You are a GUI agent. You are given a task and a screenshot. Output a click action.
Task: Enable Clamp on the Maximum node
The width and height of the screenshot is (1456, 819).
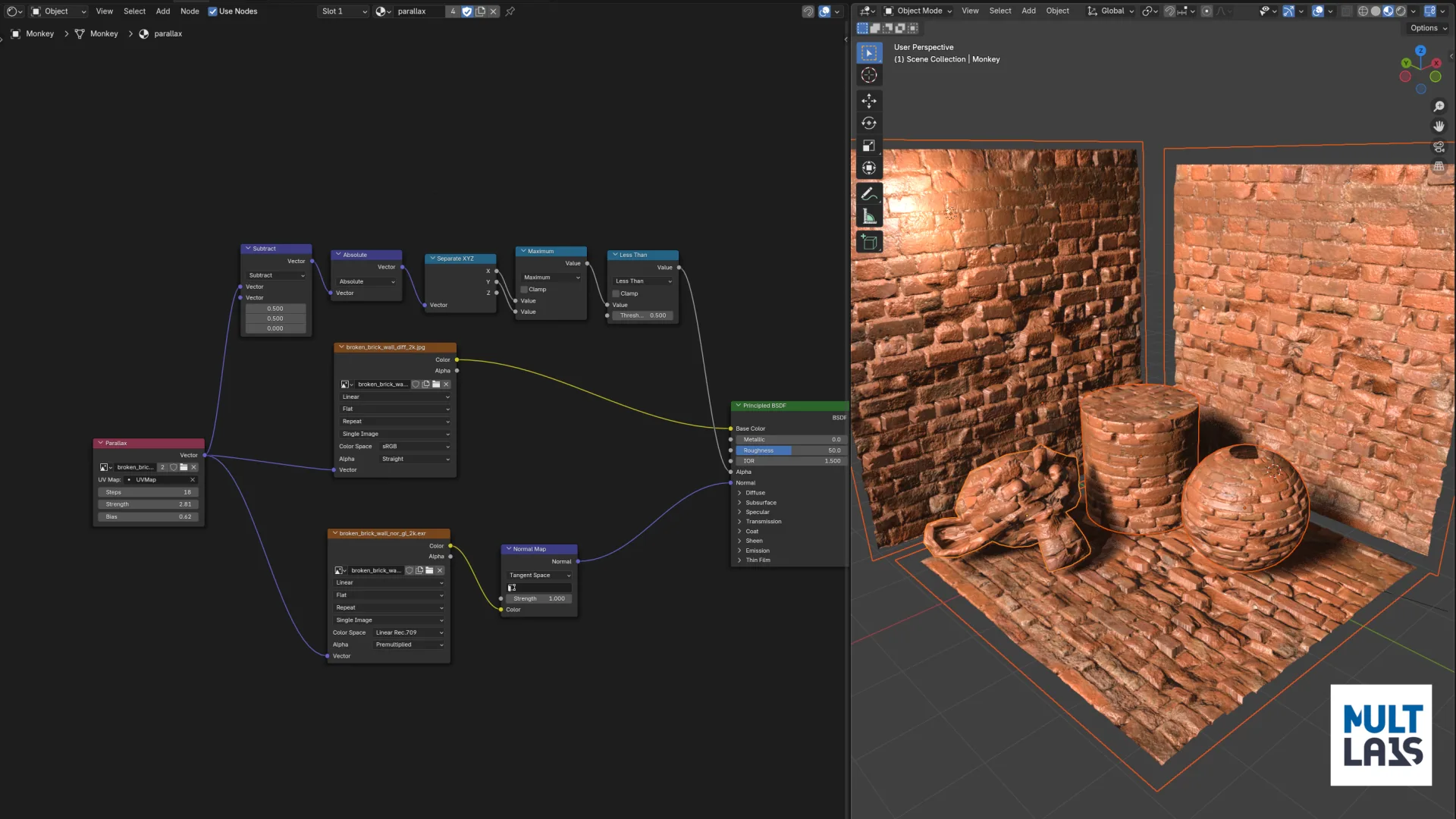pyautogui.click(x=524, y=290)
